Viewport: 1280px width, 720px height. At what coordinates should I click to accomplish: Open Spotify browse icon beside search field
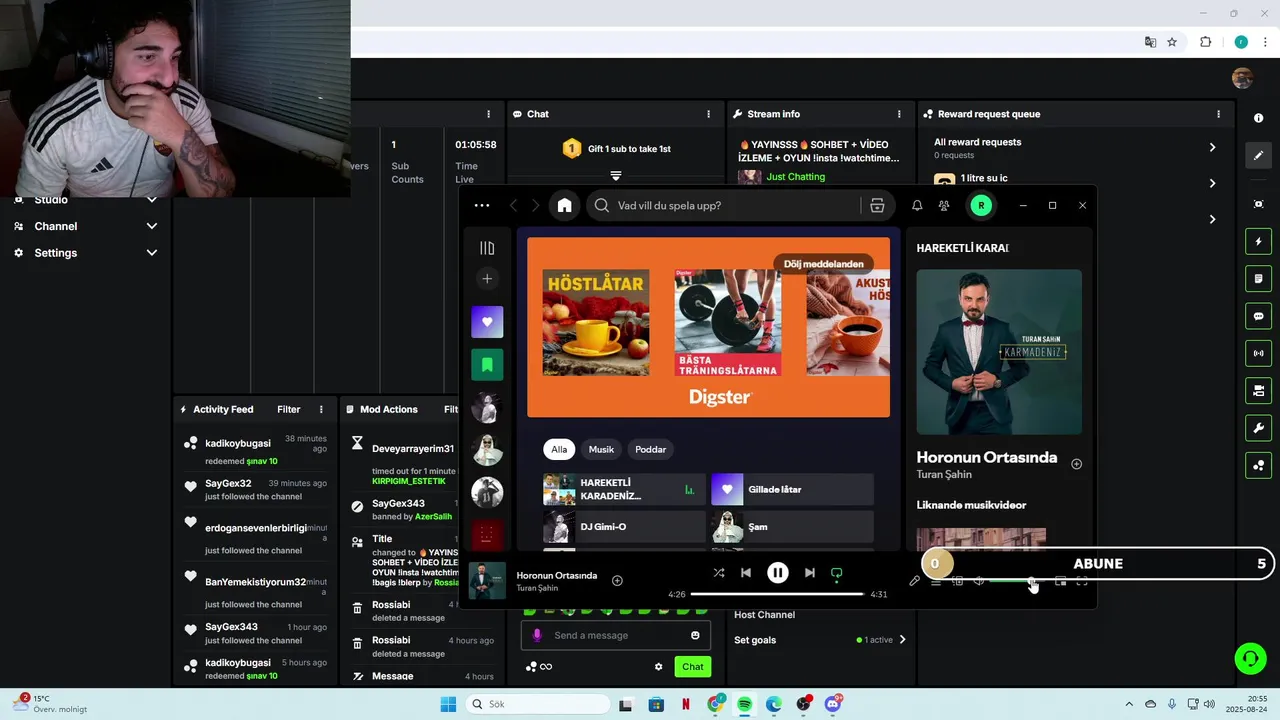pyautogui.click(x=877, y=205)
